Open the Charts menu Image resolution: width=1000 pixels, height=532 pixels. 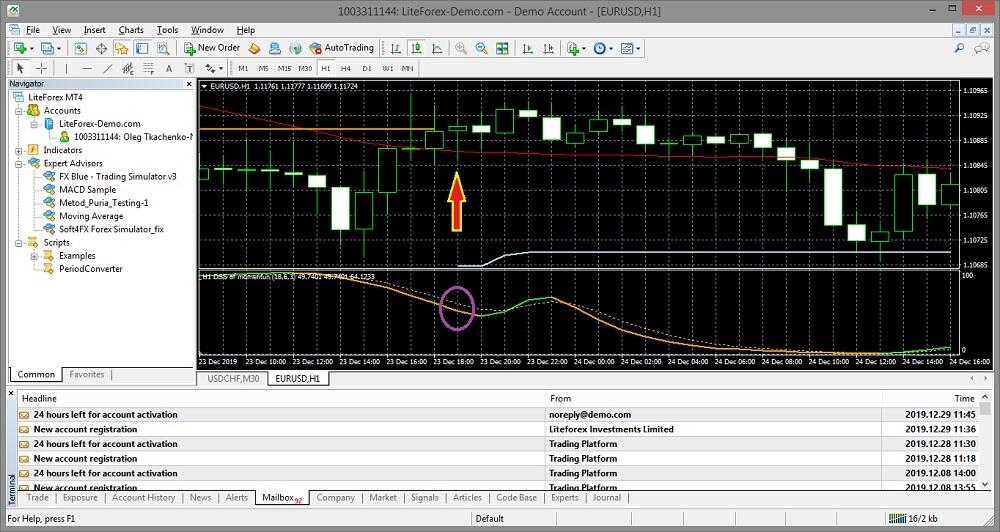click(x=131, y=30)
